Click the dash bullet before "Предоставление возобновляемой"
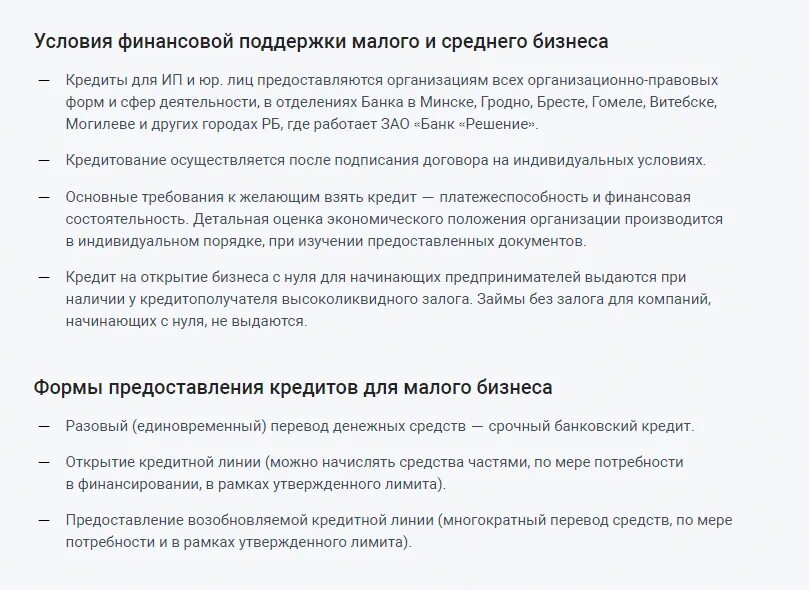 pos(43,521)
